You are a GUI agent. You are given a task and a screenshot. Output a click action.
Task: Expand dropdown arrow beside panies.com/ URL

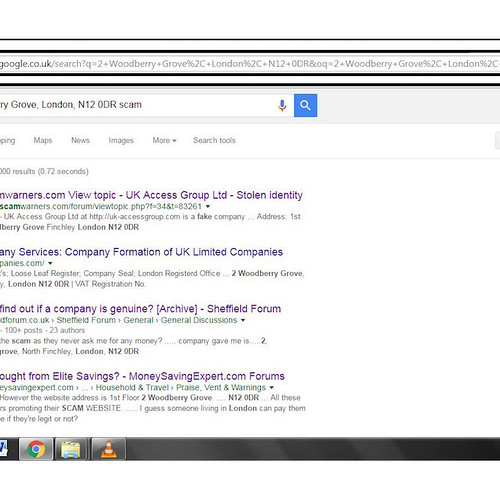click(x=50, y=263)
